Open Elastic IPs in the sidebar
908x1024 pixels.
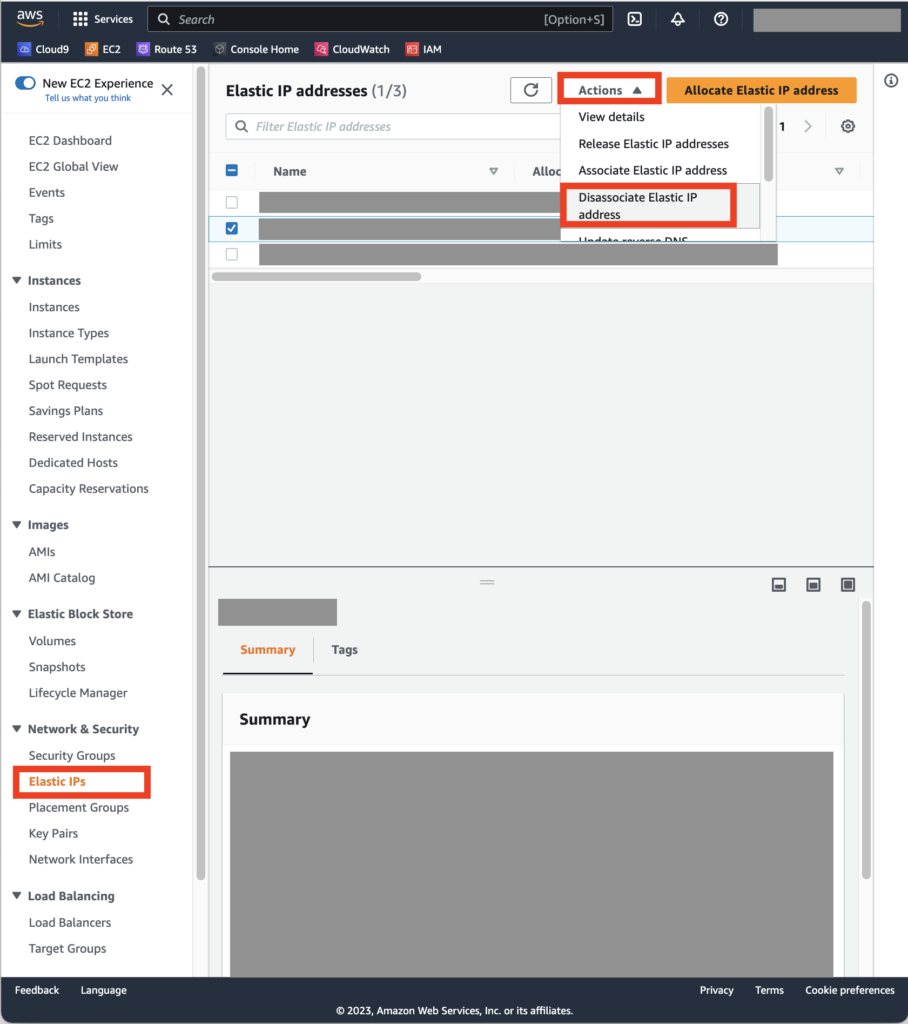pyautogui.click(x=57, y=781)
